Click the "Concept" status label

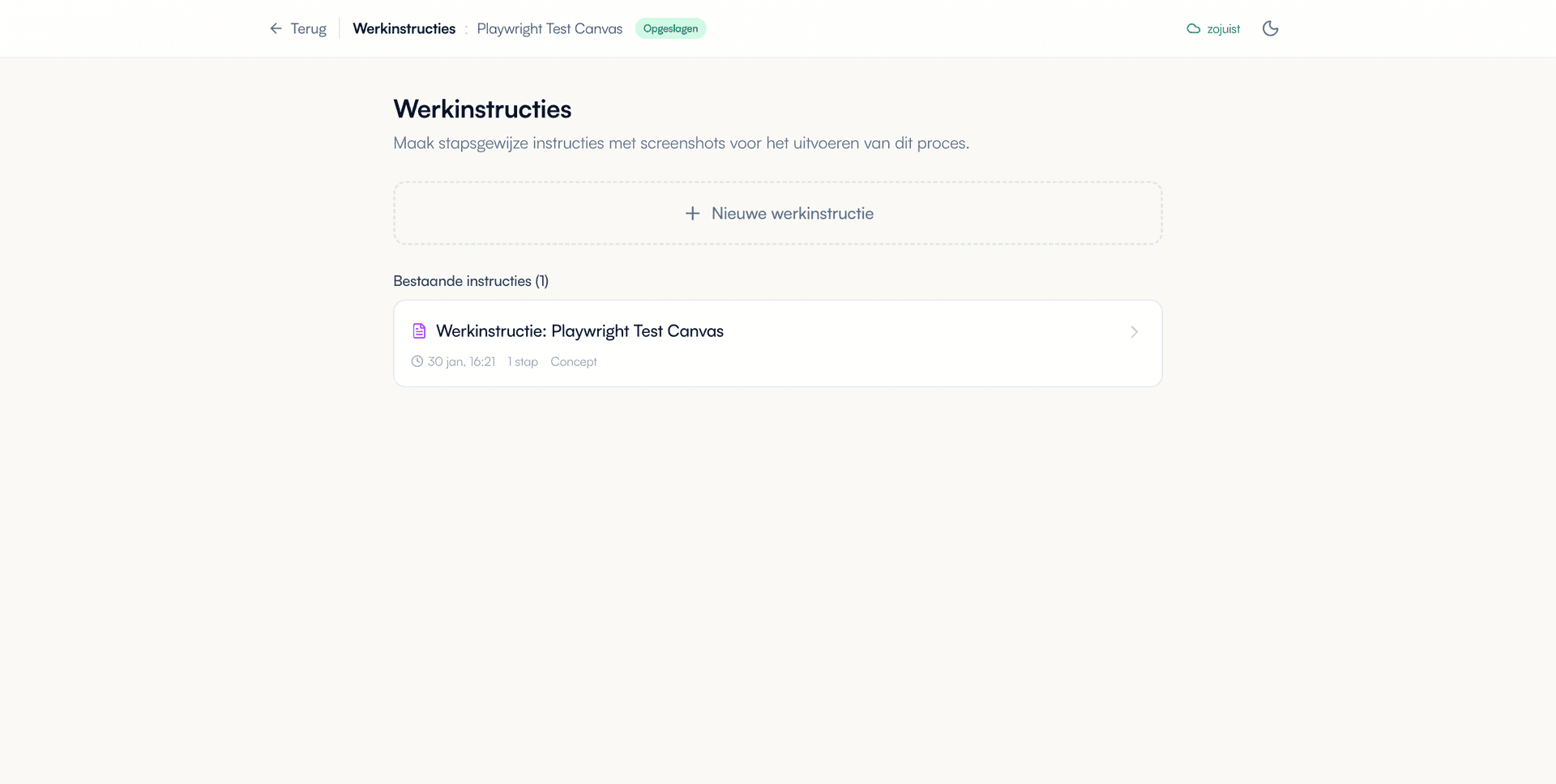(573, 361)
